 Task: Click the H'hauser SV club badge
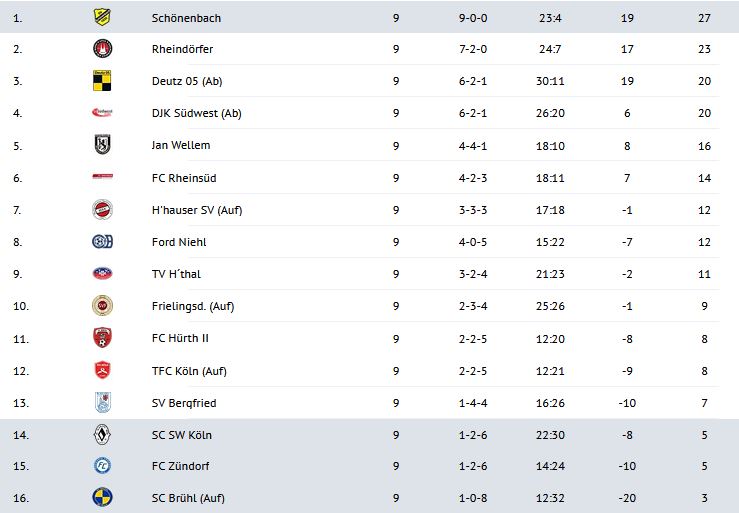tap(102, 209)
